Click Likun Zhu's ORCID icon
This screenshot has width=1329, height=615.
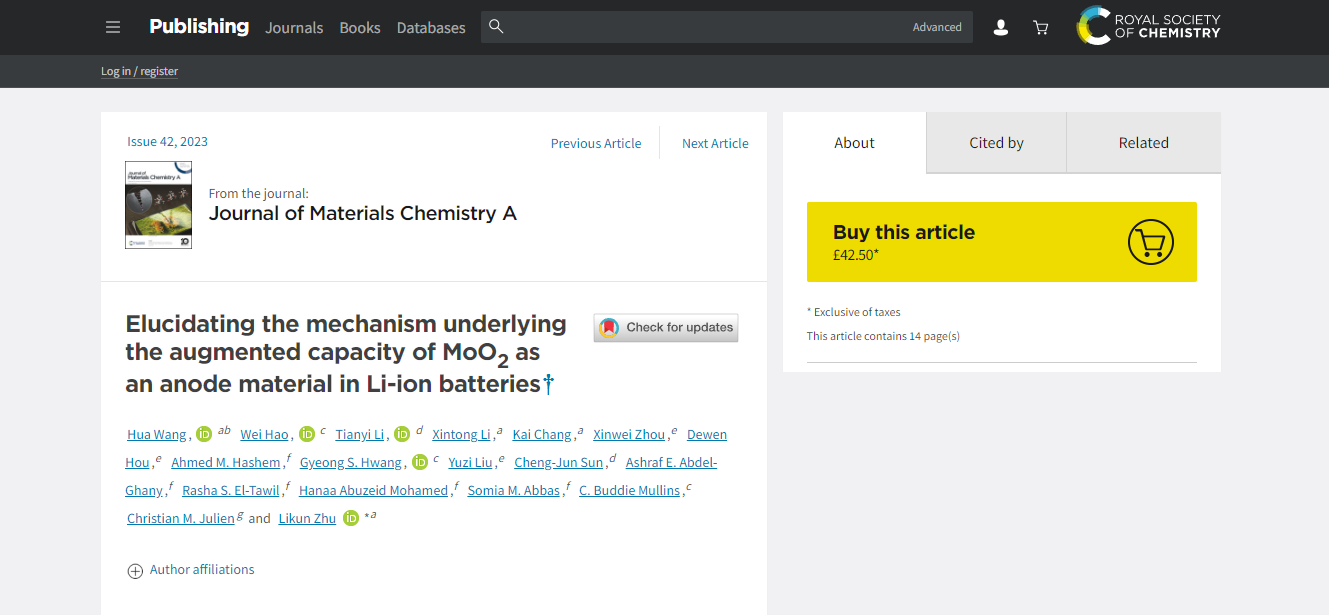click(351, 518)
